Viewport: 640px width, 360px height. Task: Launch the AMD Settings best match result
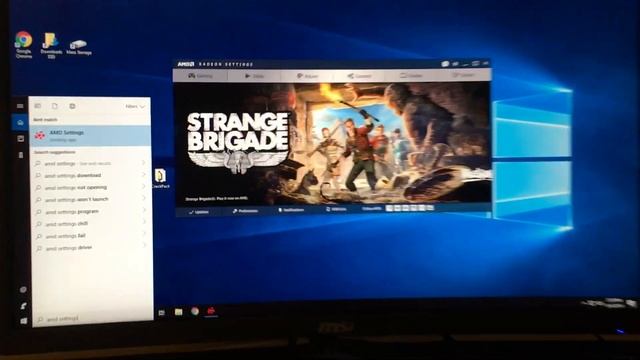tap(90, 136)
